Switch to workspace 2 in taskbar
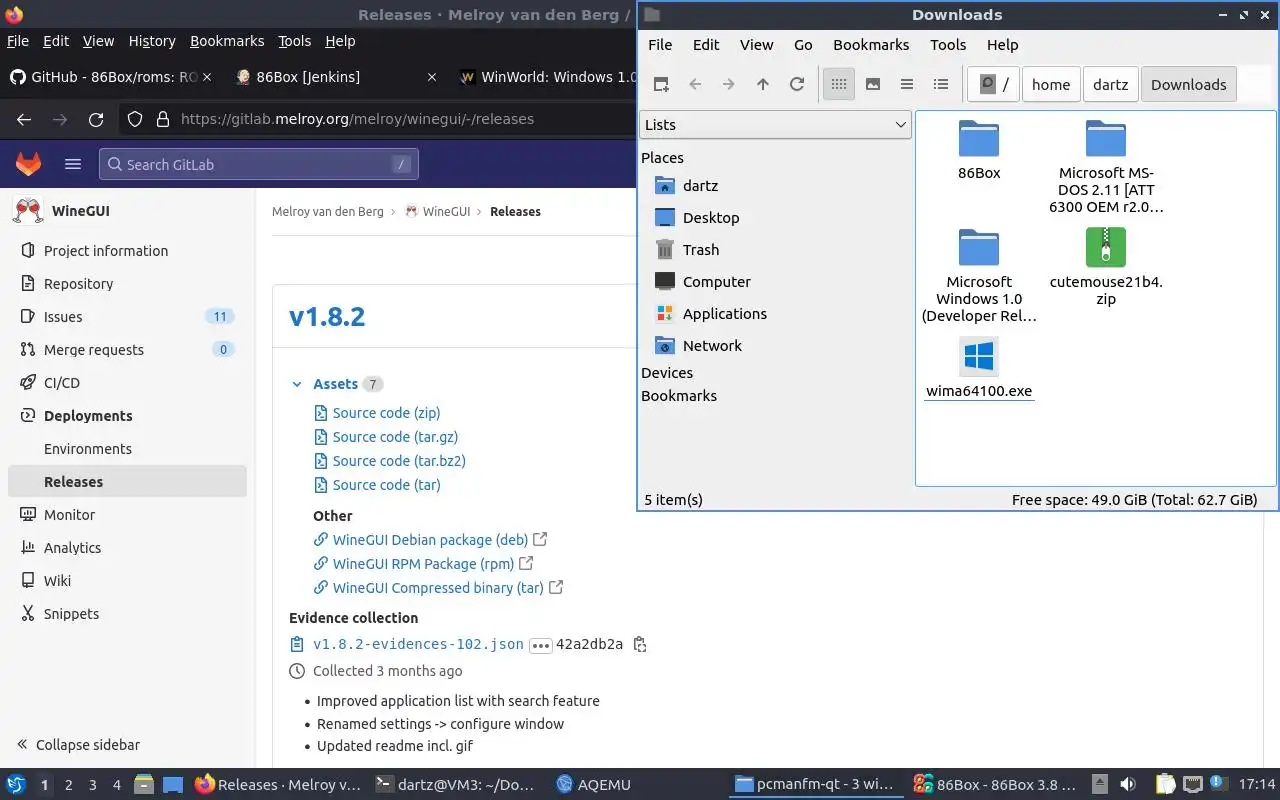 tap(68, 785)
